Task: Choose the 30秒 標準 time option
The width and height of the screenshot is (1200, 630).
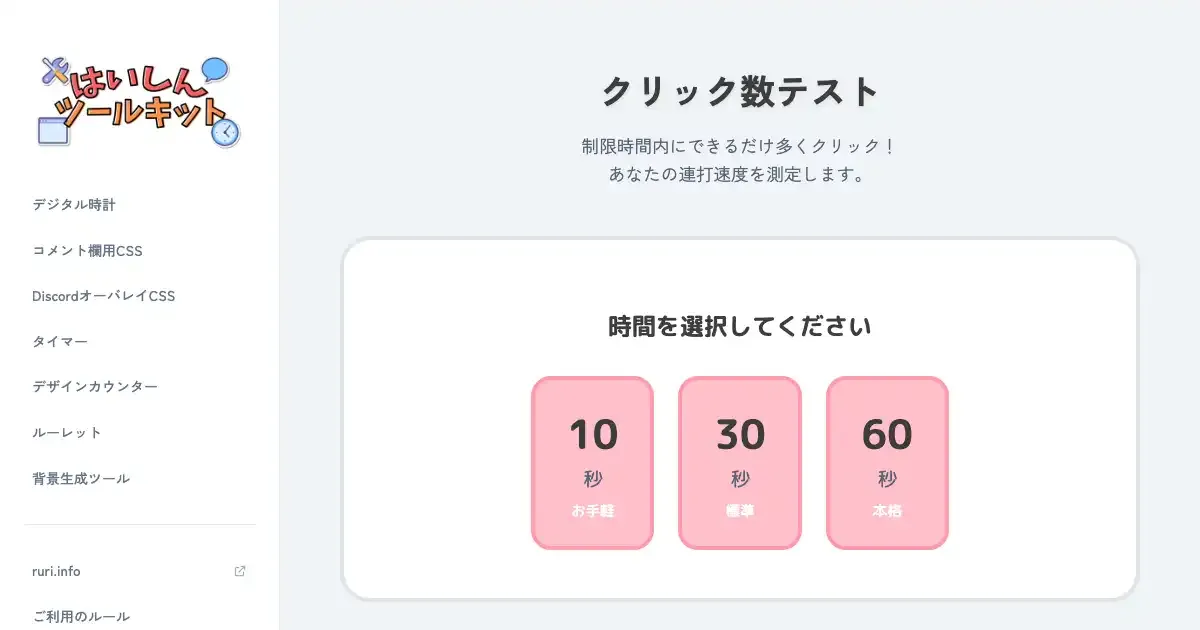Action: [x=740, y=463]
